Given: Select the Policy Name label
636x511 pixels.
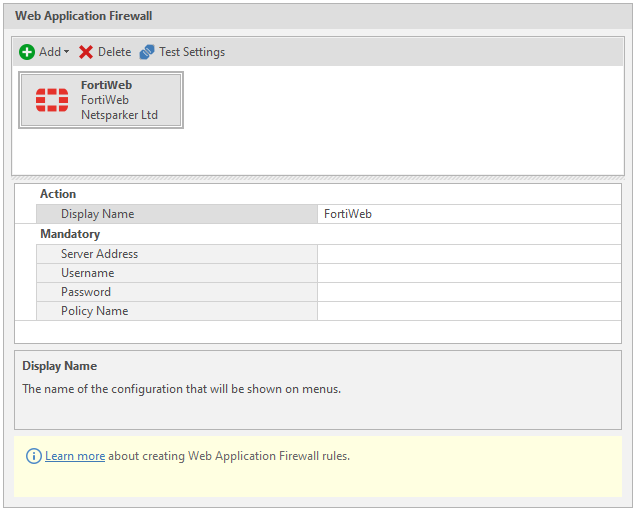Looking at the screenshot, I should pos(95,311).
